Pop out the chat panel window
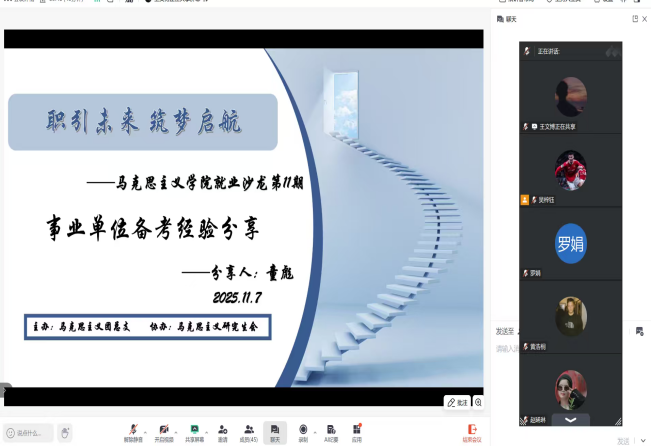651x446 pixels. point(634,19)
